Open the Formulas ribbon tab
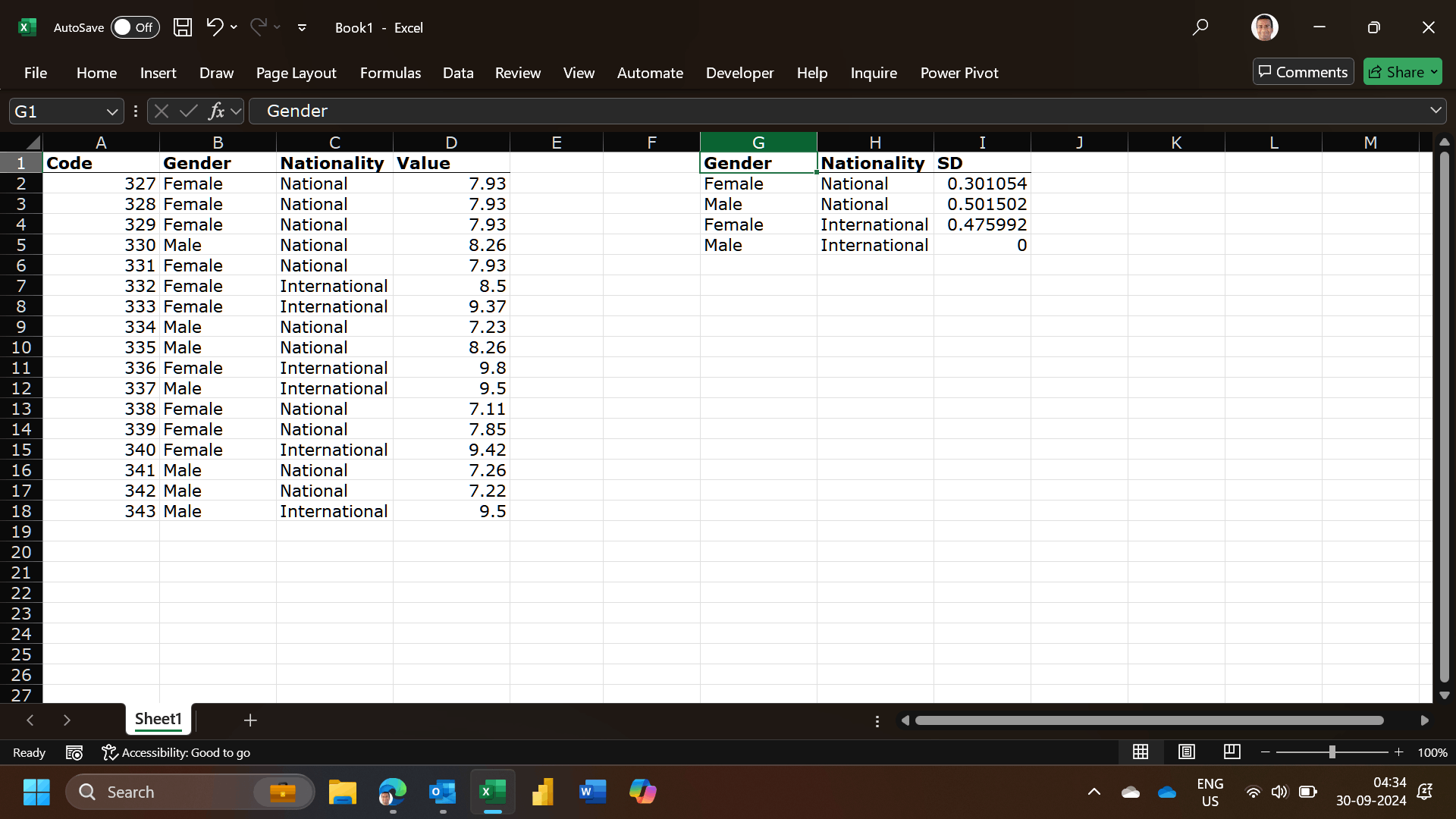1456x819 pixels. tap(390, 73)
